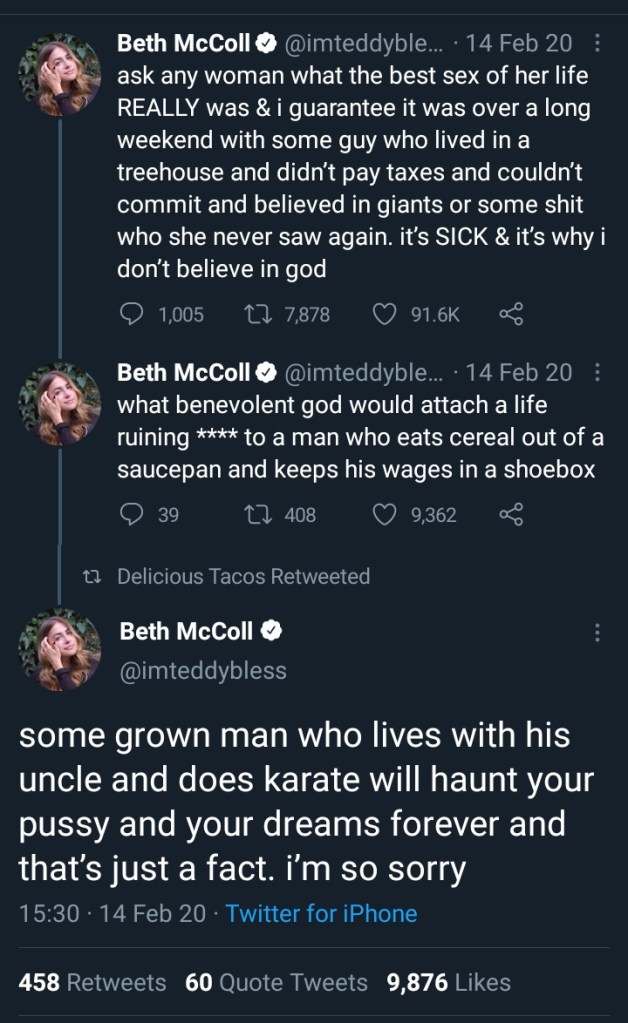Reply to the second tweet with 39 replies
Image resolution: width=628 pixels, height=1023 pixels.
(133, 515)
